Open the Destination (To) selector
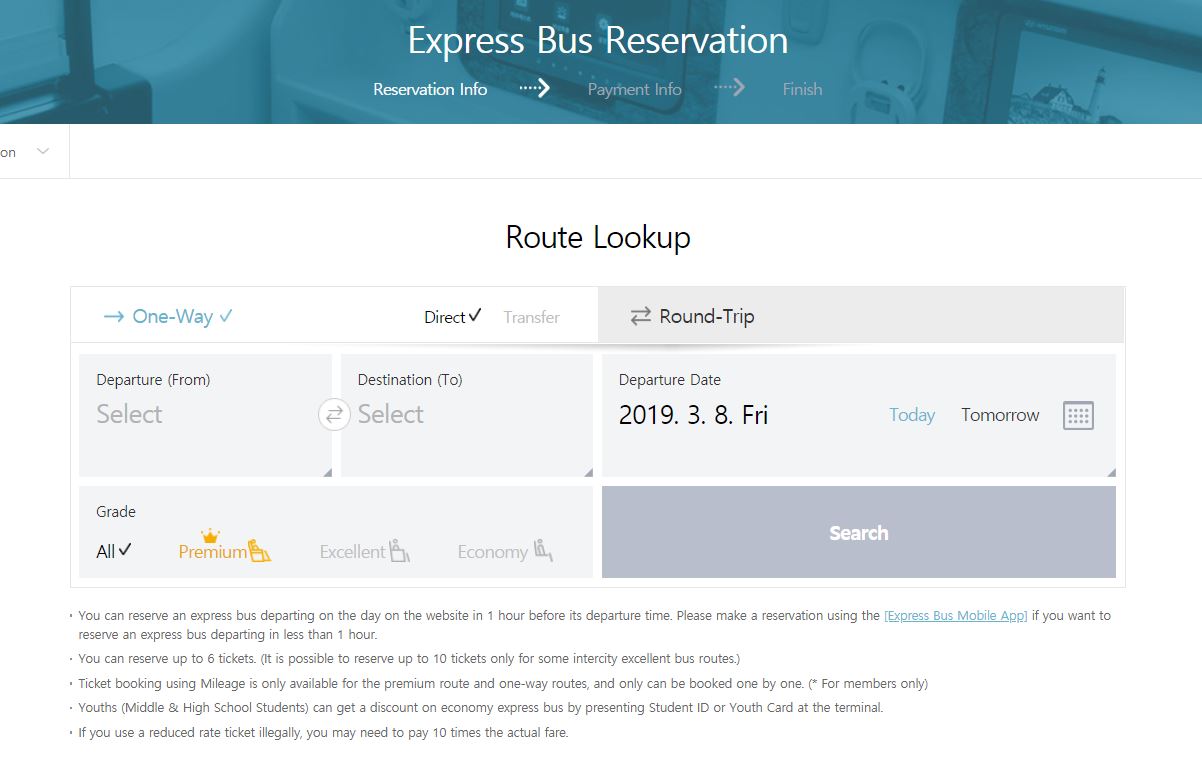Screen dimensions: 1202x761 [x=466, y=414]
